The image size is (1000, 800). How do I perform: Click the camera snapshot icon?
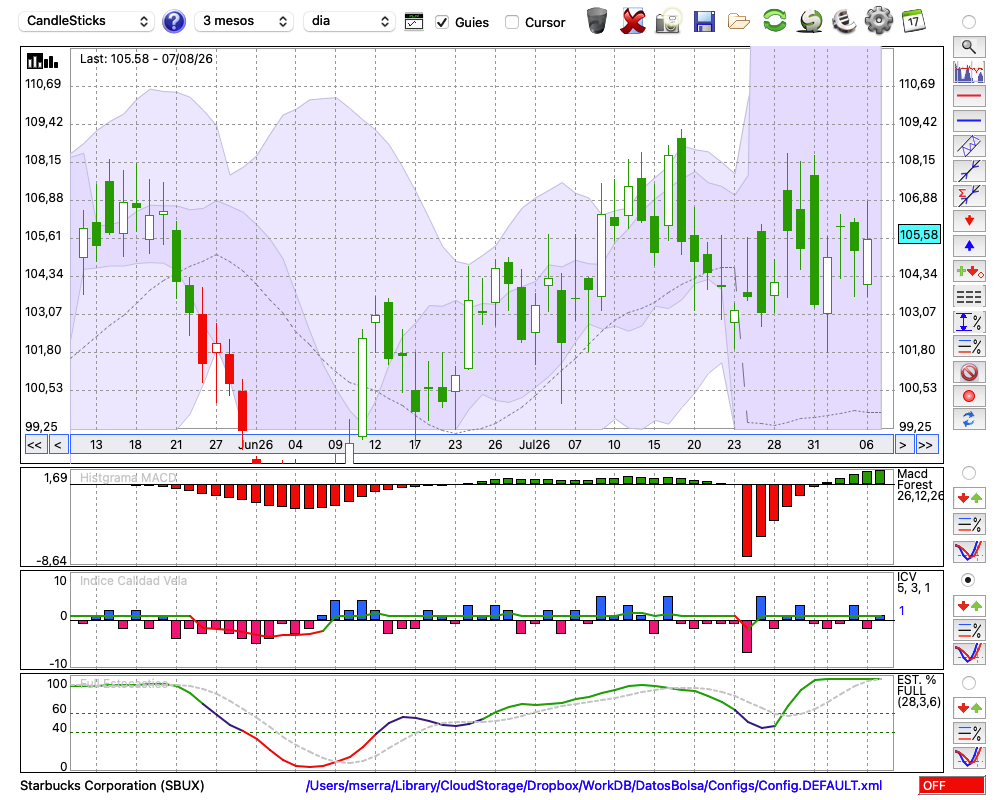tap(668, 20)
